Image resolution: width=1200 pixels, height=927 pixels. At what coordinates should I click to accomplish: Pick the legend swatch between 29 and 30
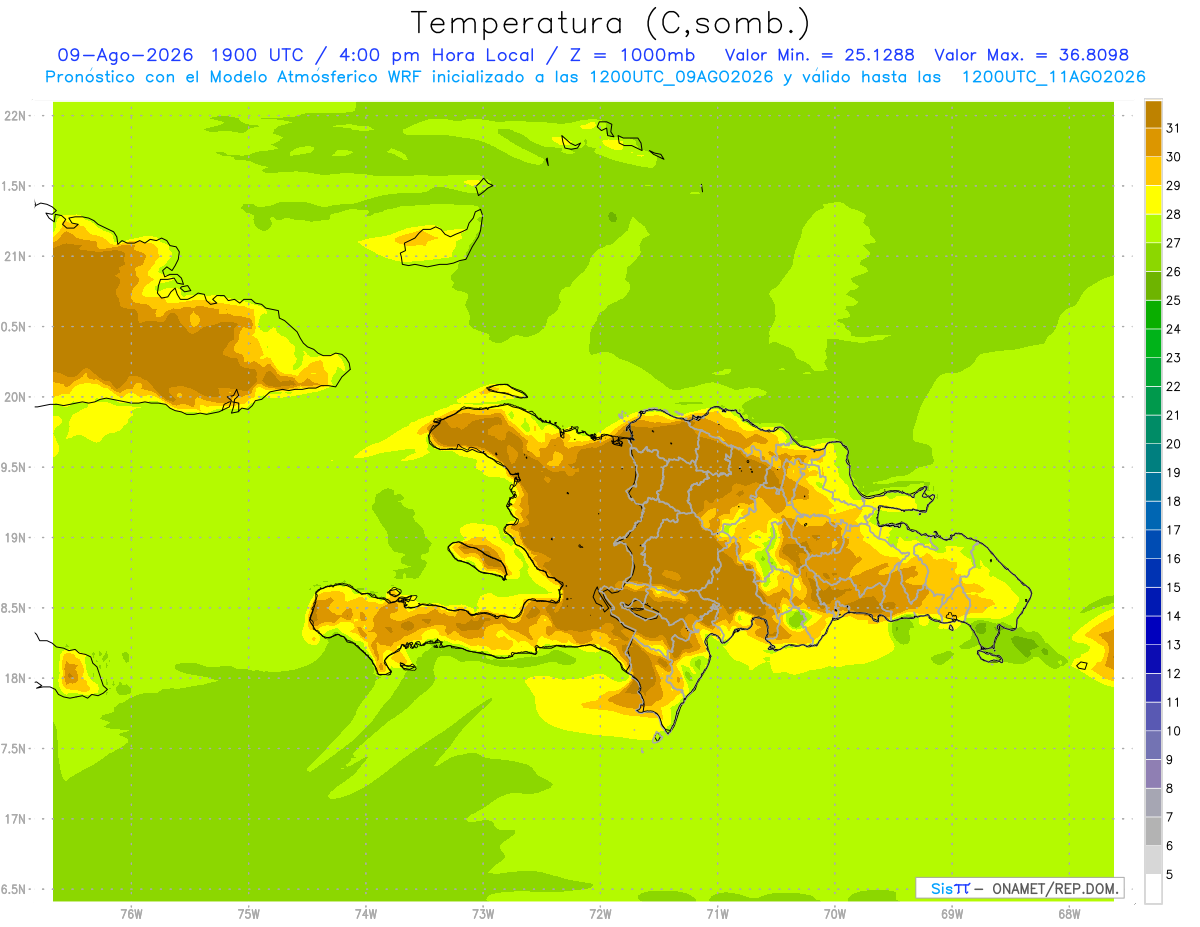[x=1153, y=171]
